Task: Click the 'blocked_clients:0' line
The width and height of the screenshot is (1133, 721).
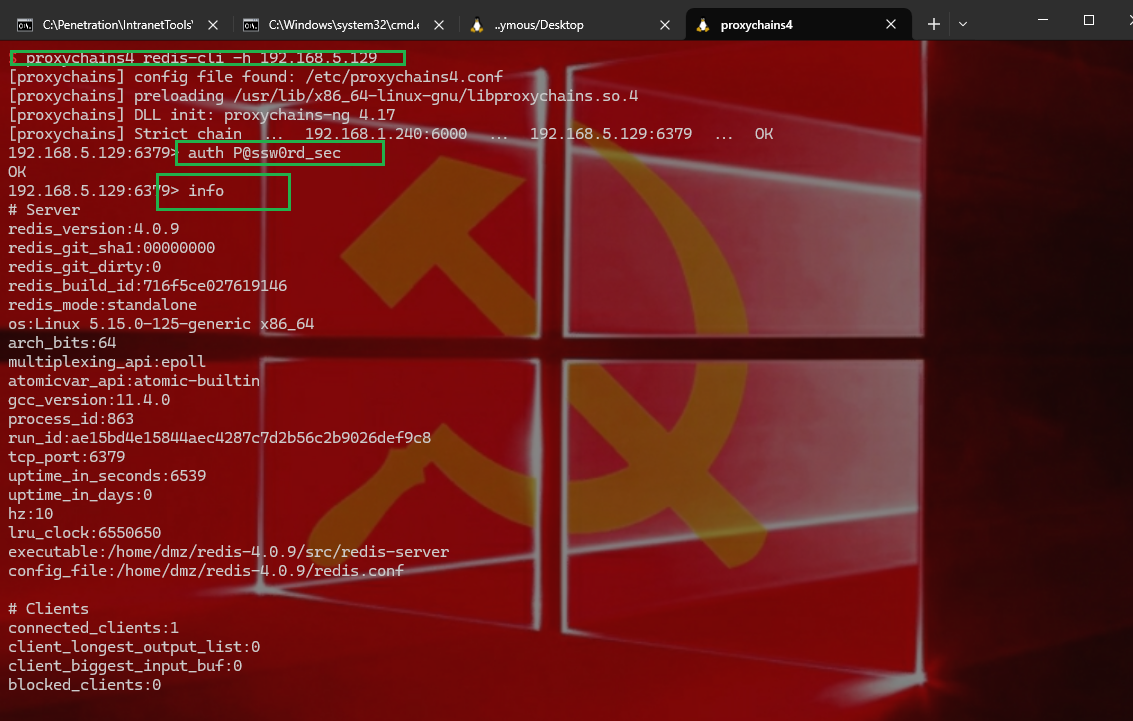Action: coord(85,685)
